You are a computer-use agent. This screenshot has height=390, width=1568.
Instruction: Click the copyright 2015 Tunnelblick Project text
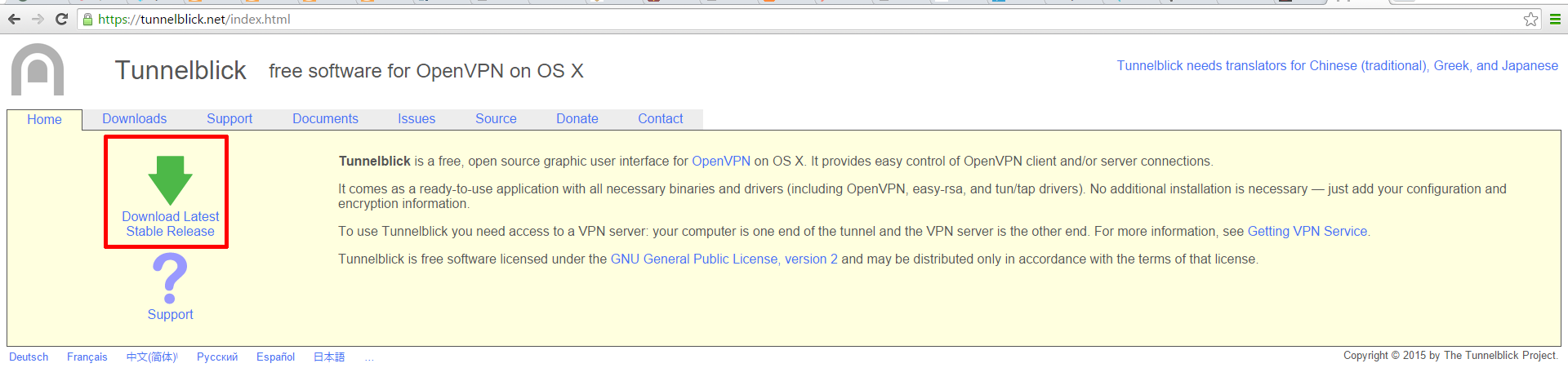pos(1450,355)
